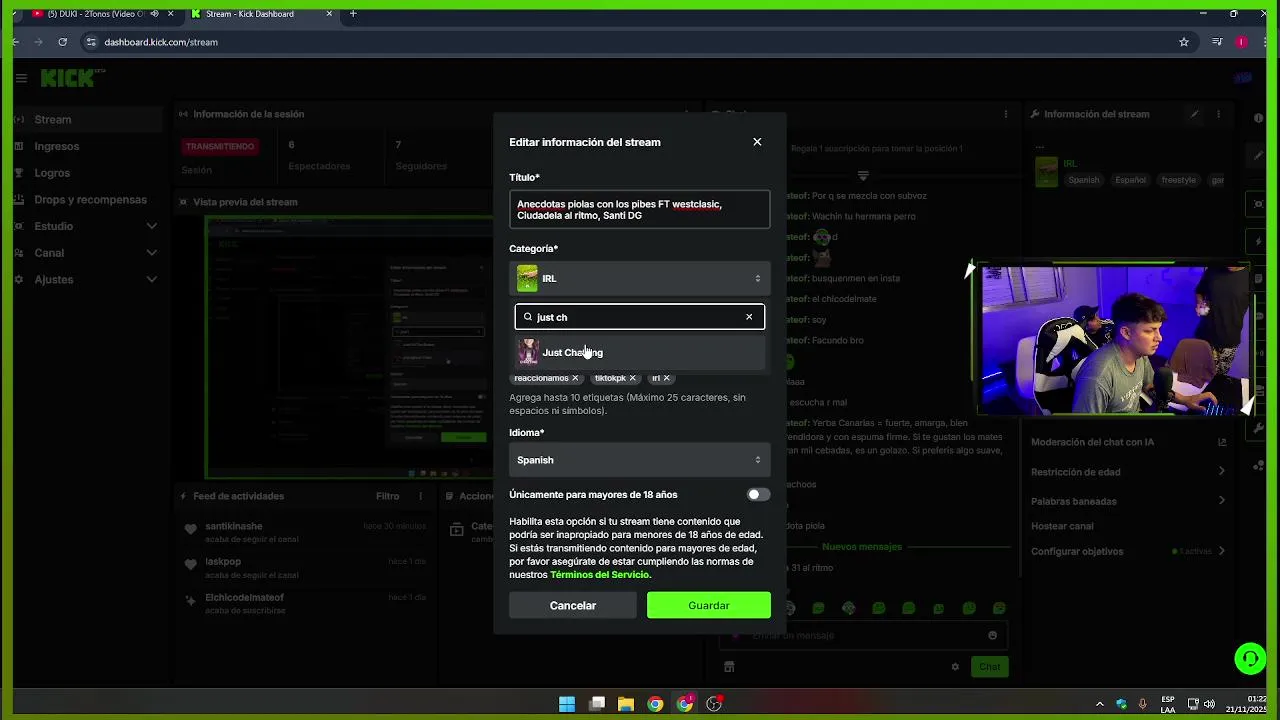Click the Spanish tag in stream info
This screenshot has width=1280, height=720.
[1083, 180]
